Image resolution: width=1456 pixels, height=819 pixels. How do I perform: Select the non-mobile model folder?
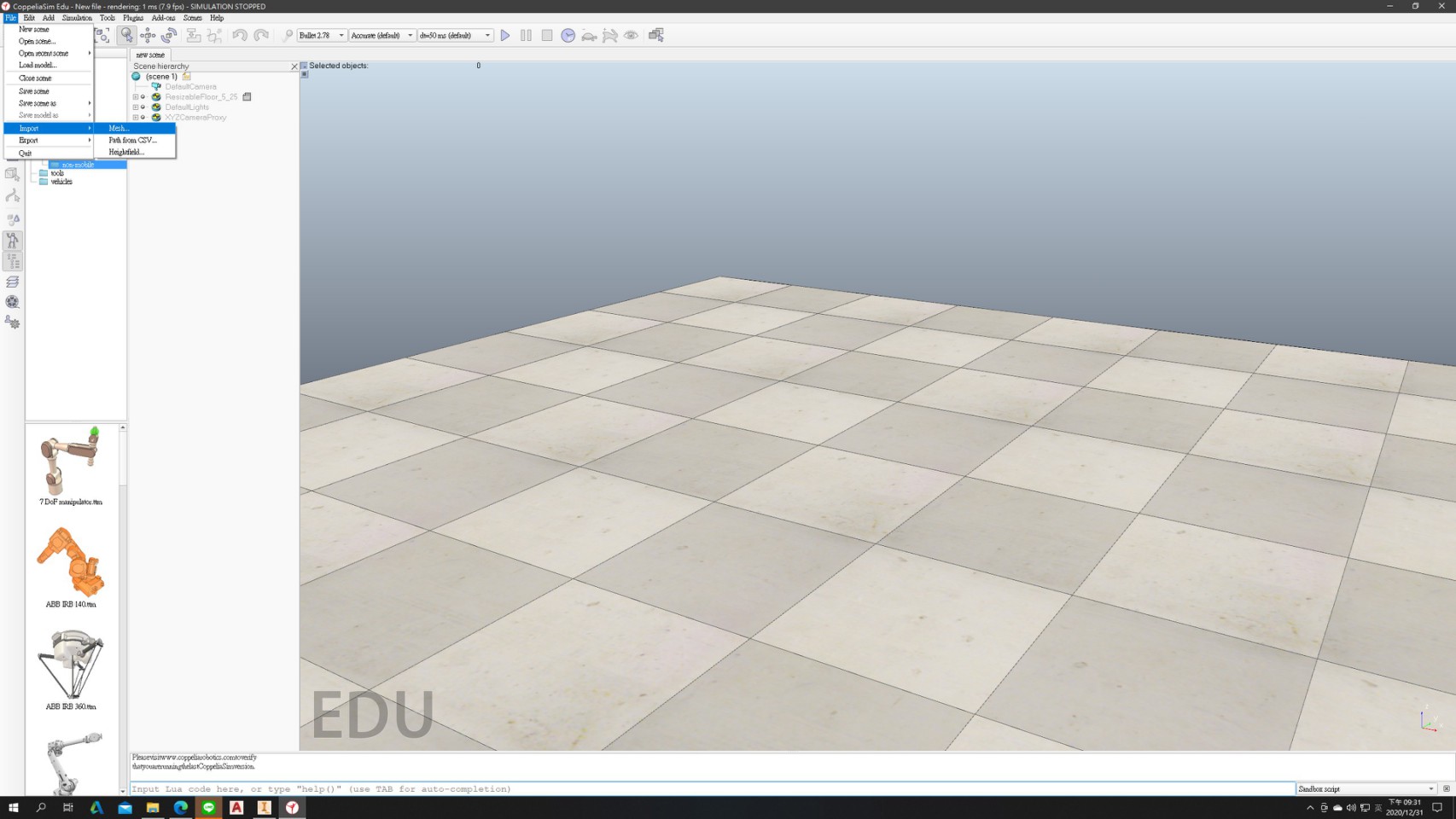[x=78, y=165]
